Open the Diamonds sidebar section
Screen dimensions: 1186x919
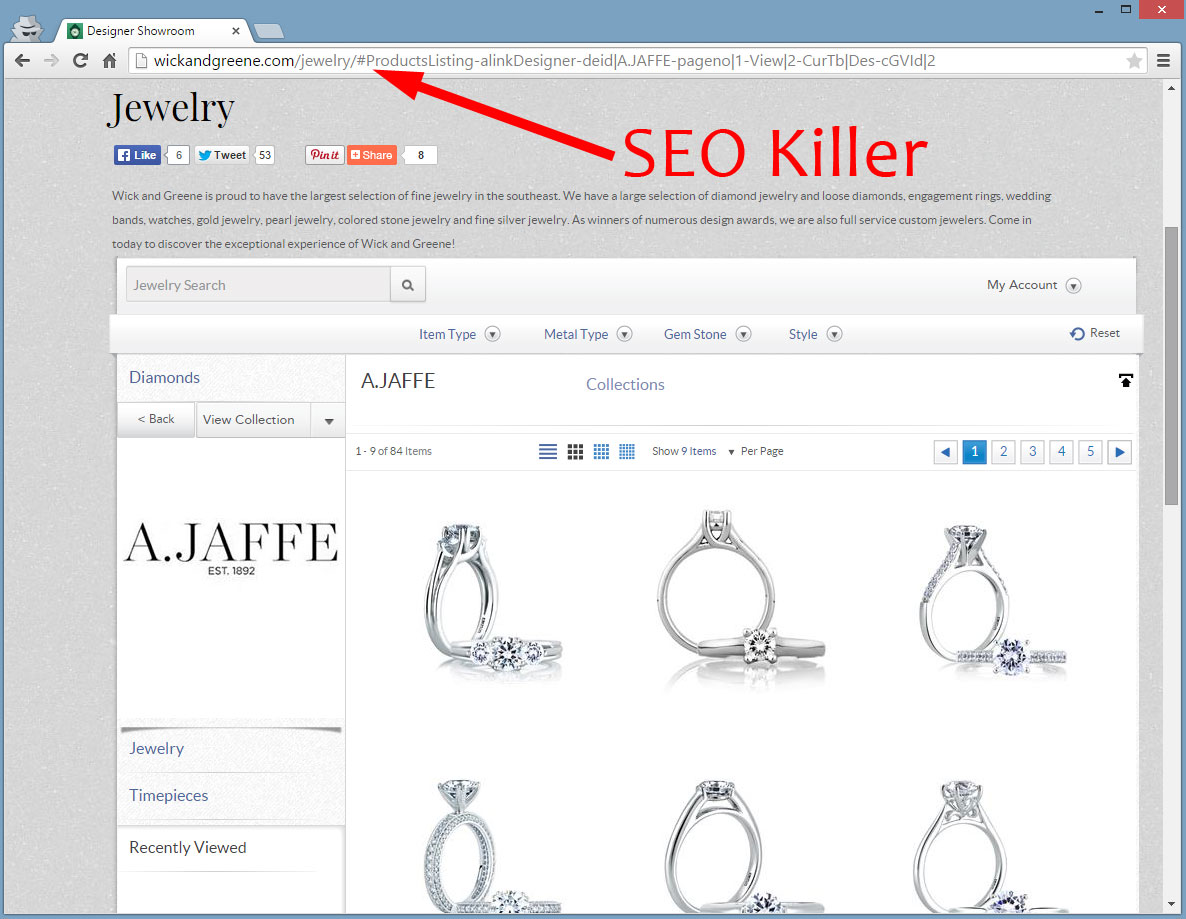pos(164,377)
